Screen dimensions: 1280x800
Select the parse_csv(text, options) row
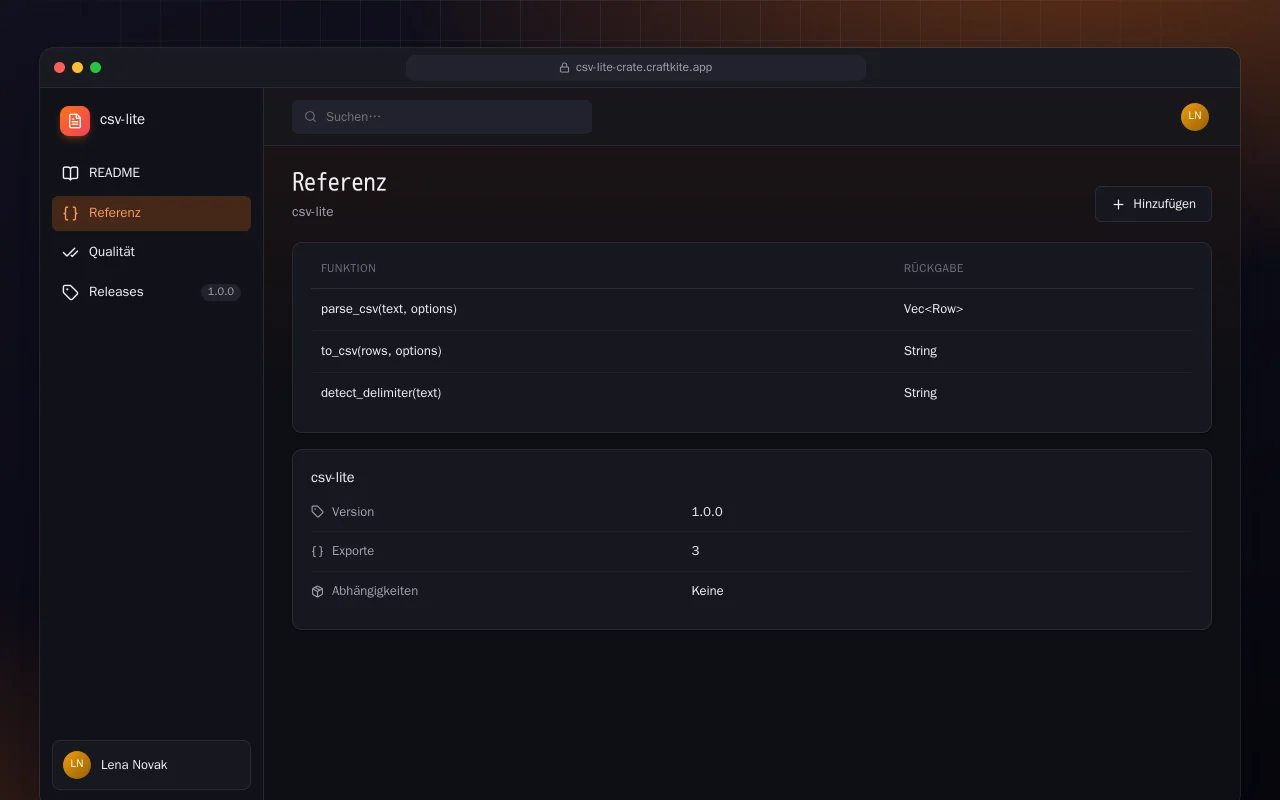click(752, 309)
